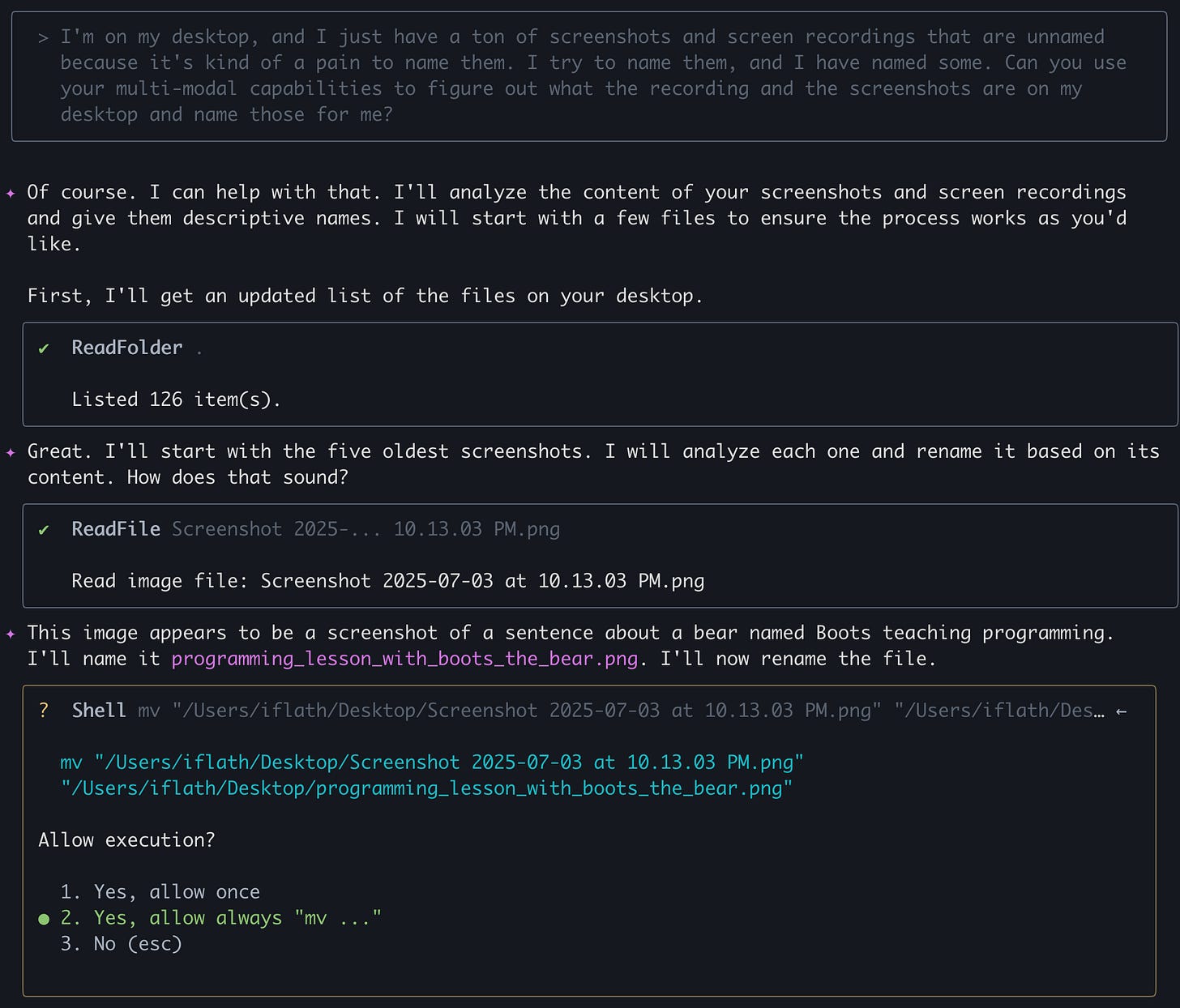Click programming_lesson_with_boots_the_bear.png filename
Viewport: 1180px width, 1008px height.
click(x=403, y=659)
